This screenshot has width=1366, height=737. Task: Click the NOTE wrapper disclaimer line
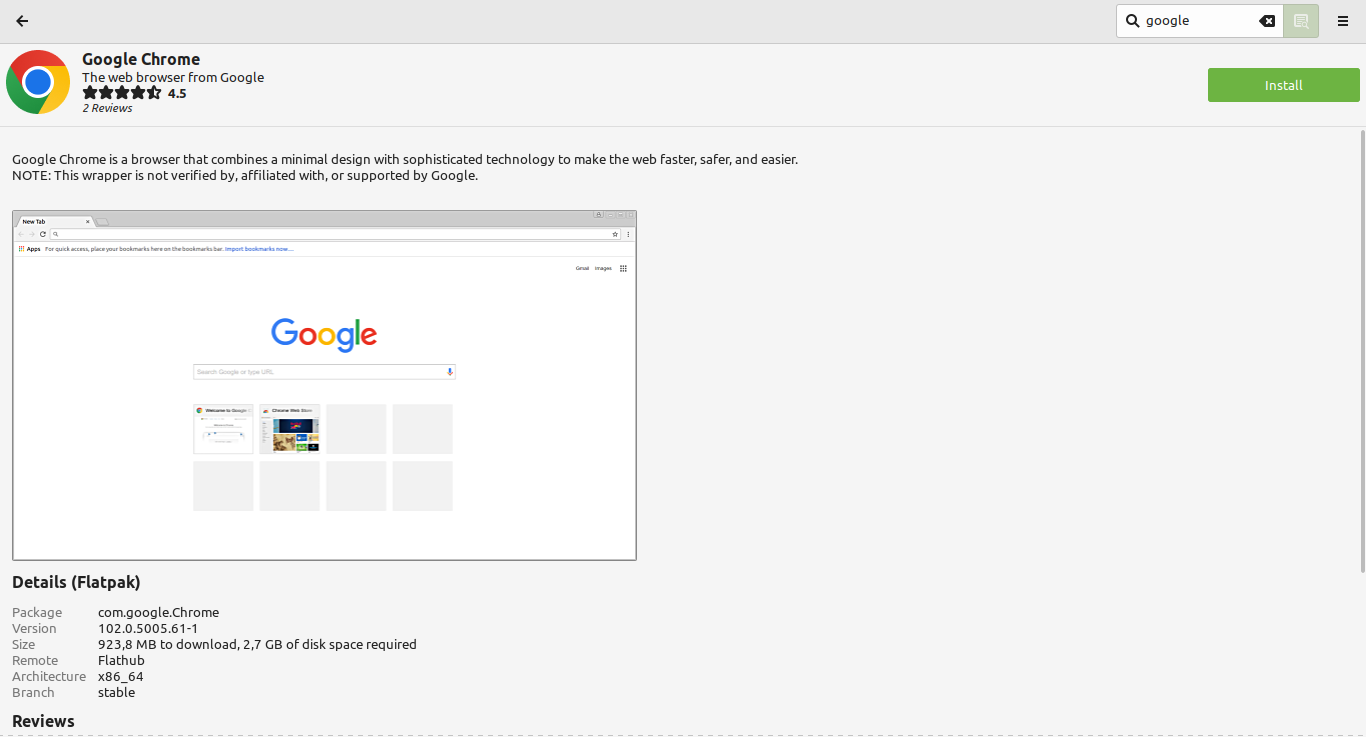click(x=245, y=175)
